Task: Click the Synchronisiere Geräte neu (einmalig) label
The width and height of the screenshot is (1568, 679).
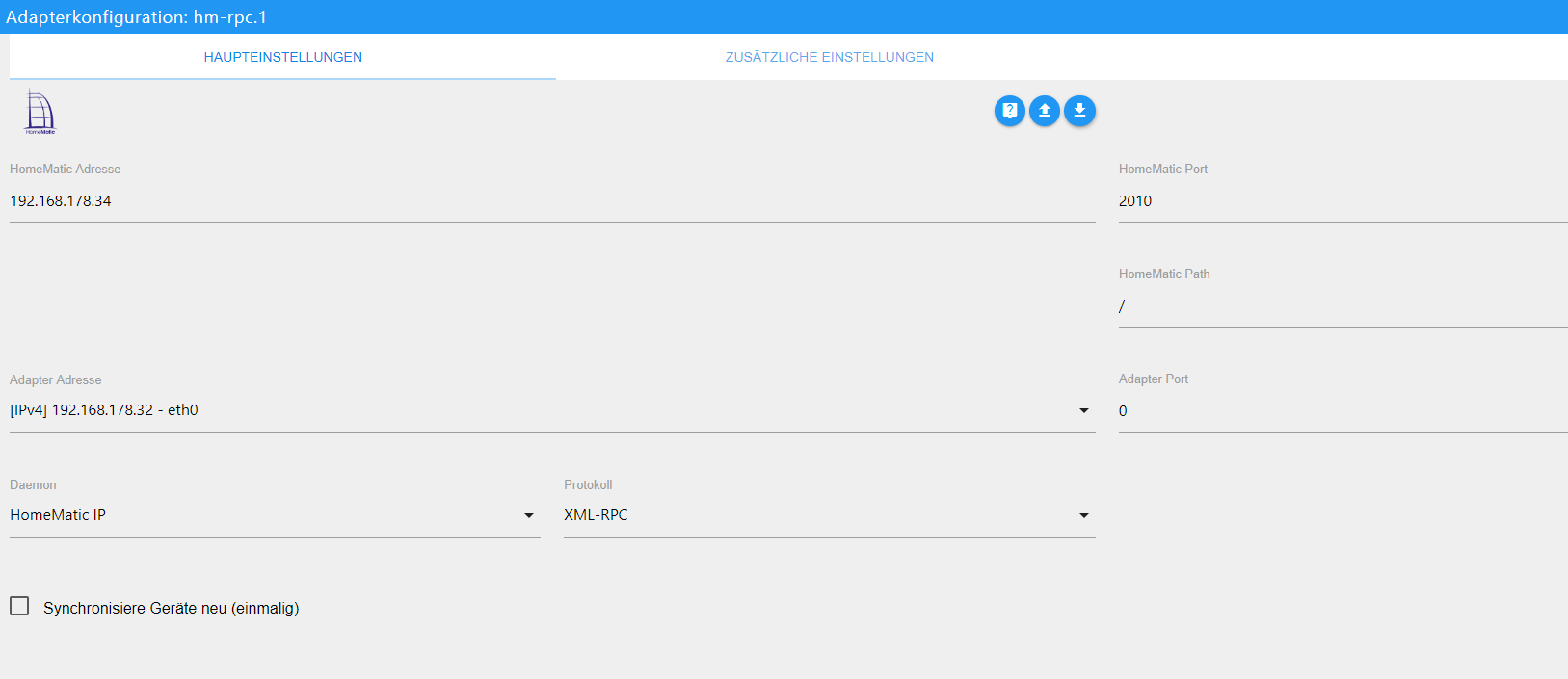Action: [x=172, y=608]
